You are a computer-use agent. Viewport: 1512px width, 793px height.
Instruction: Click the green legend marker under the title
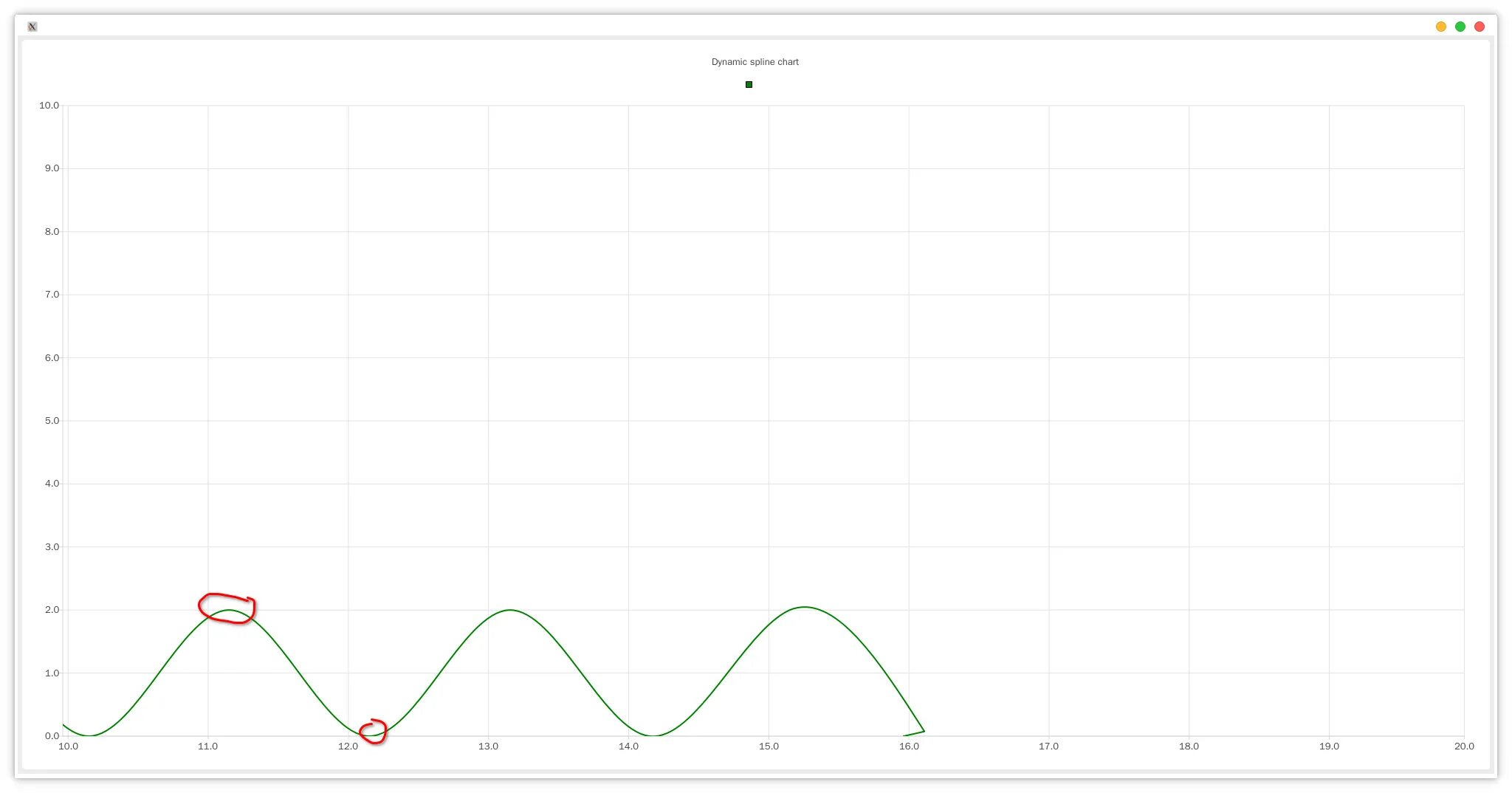click(x=749, y=85)
